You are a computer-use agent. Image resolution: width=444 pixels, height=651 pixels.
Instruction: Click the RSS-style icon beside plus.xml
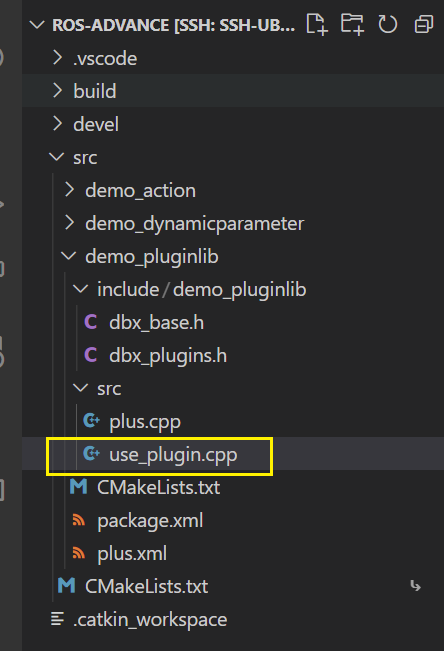(78, 553)
